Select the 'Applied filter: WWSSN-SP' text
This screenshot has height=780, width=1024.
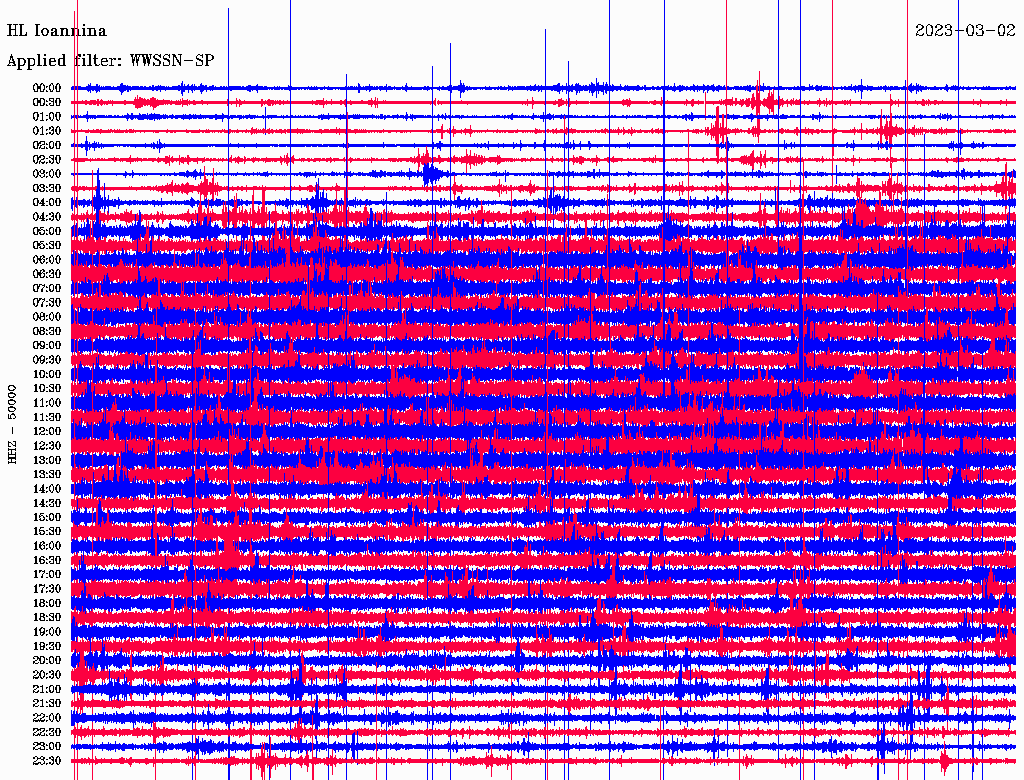[x=110, y=61]
